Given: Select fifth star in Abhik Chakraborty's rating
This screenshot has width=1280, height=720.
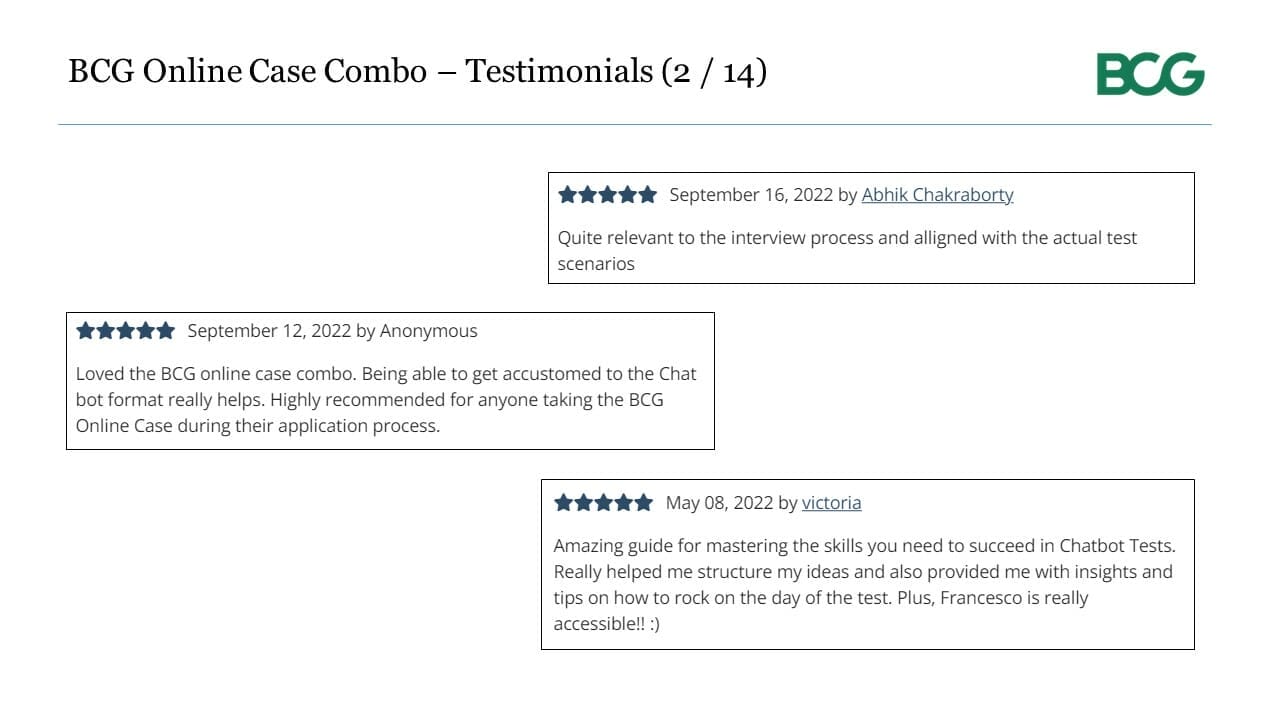Looking at the screenshot, I should 647,195.
